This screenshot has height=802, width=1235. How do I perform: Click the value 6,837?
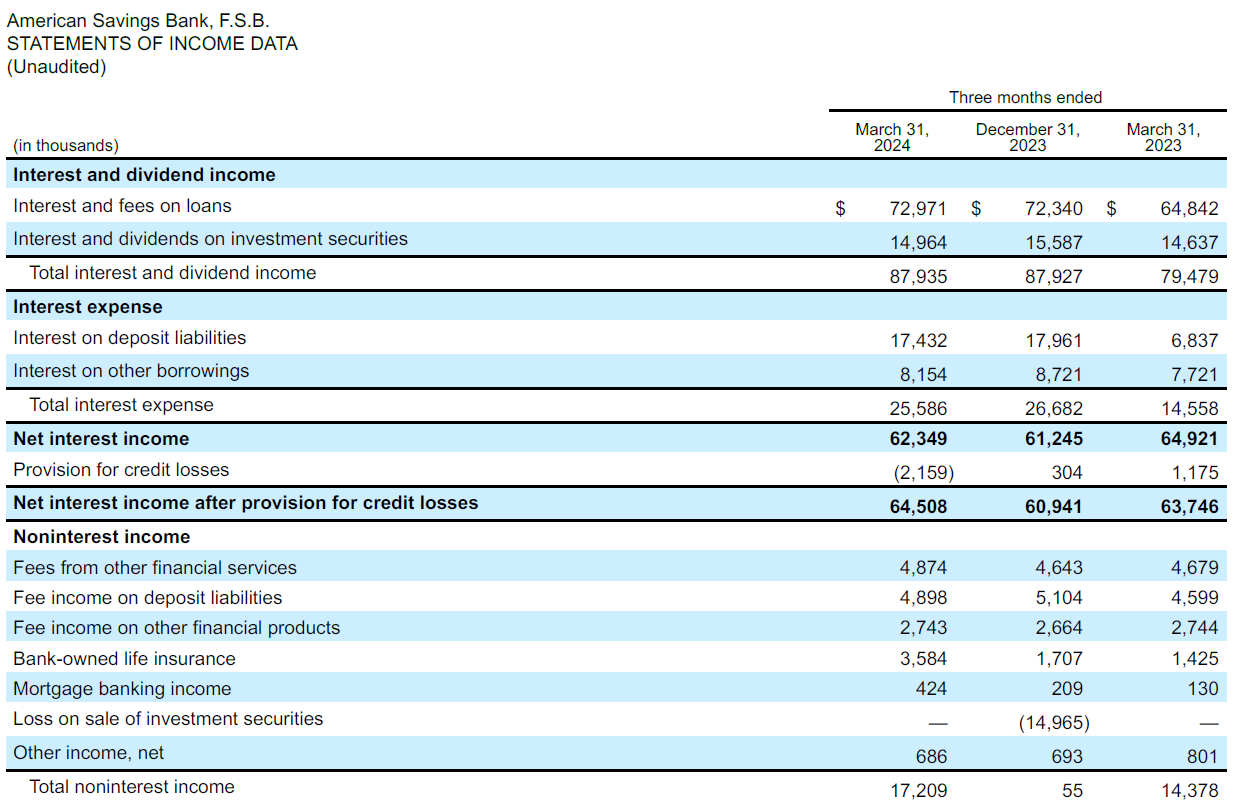[1195, 341]
